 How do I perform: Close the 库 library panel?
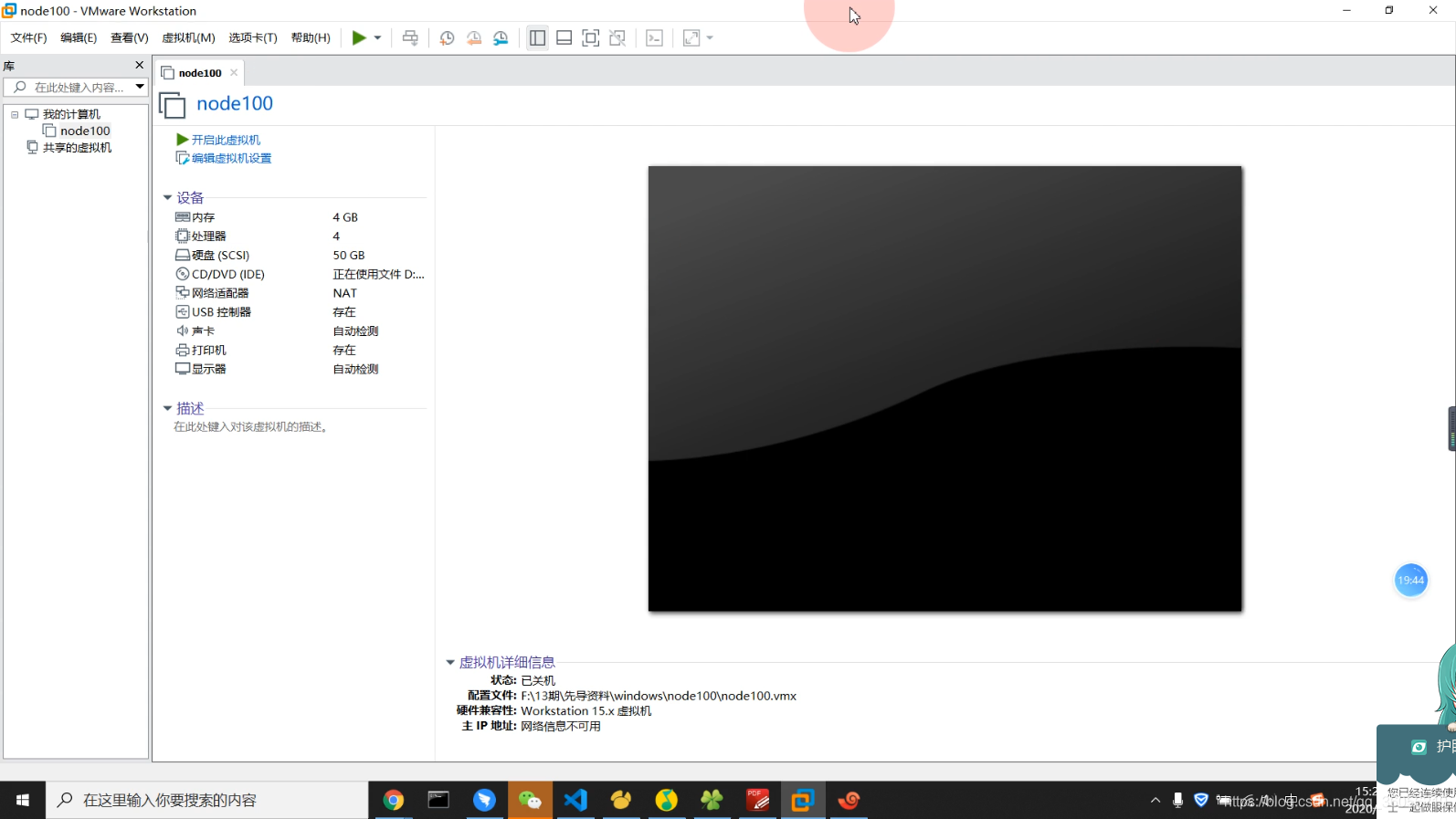[x=139, y=66]
